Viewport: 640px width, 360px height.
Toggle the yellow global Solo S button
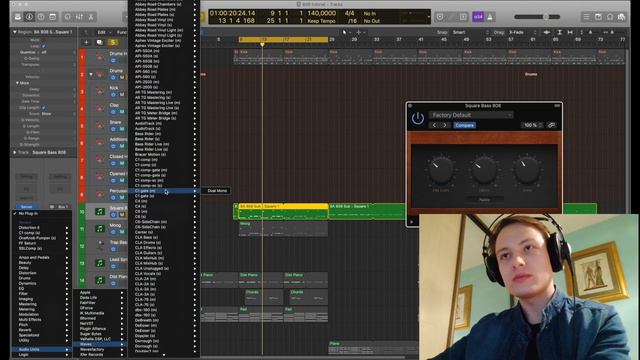(x=113, y=42)
